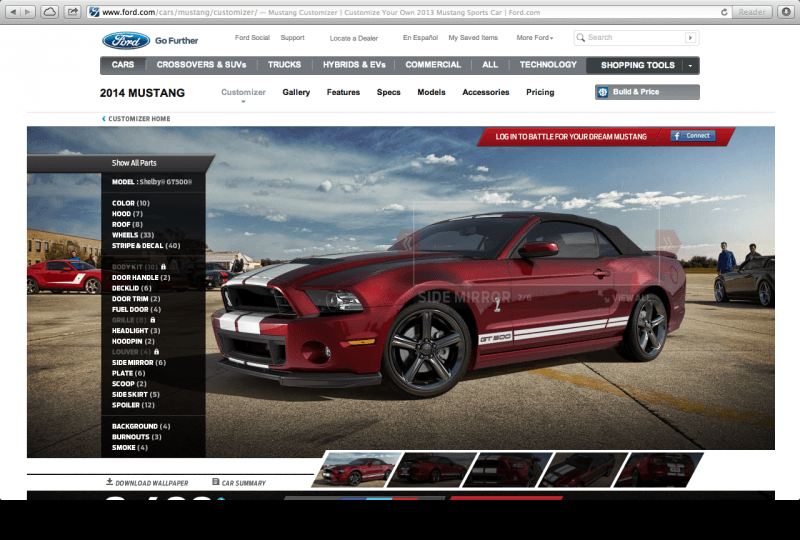This screenshot has width=800, height=540.
Task: Select the TRUCKS navigation tab
Action: (284, 65)
